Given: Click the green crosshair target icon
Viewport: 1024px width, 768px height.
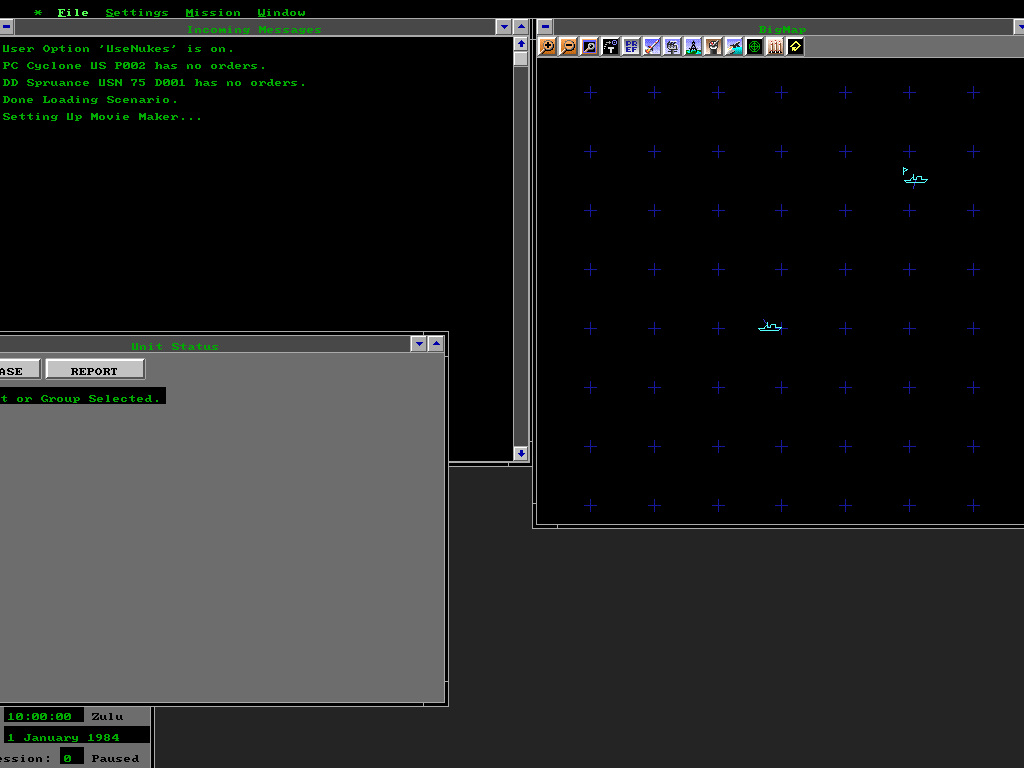Looking at the screenshot, I should [754, 46].
